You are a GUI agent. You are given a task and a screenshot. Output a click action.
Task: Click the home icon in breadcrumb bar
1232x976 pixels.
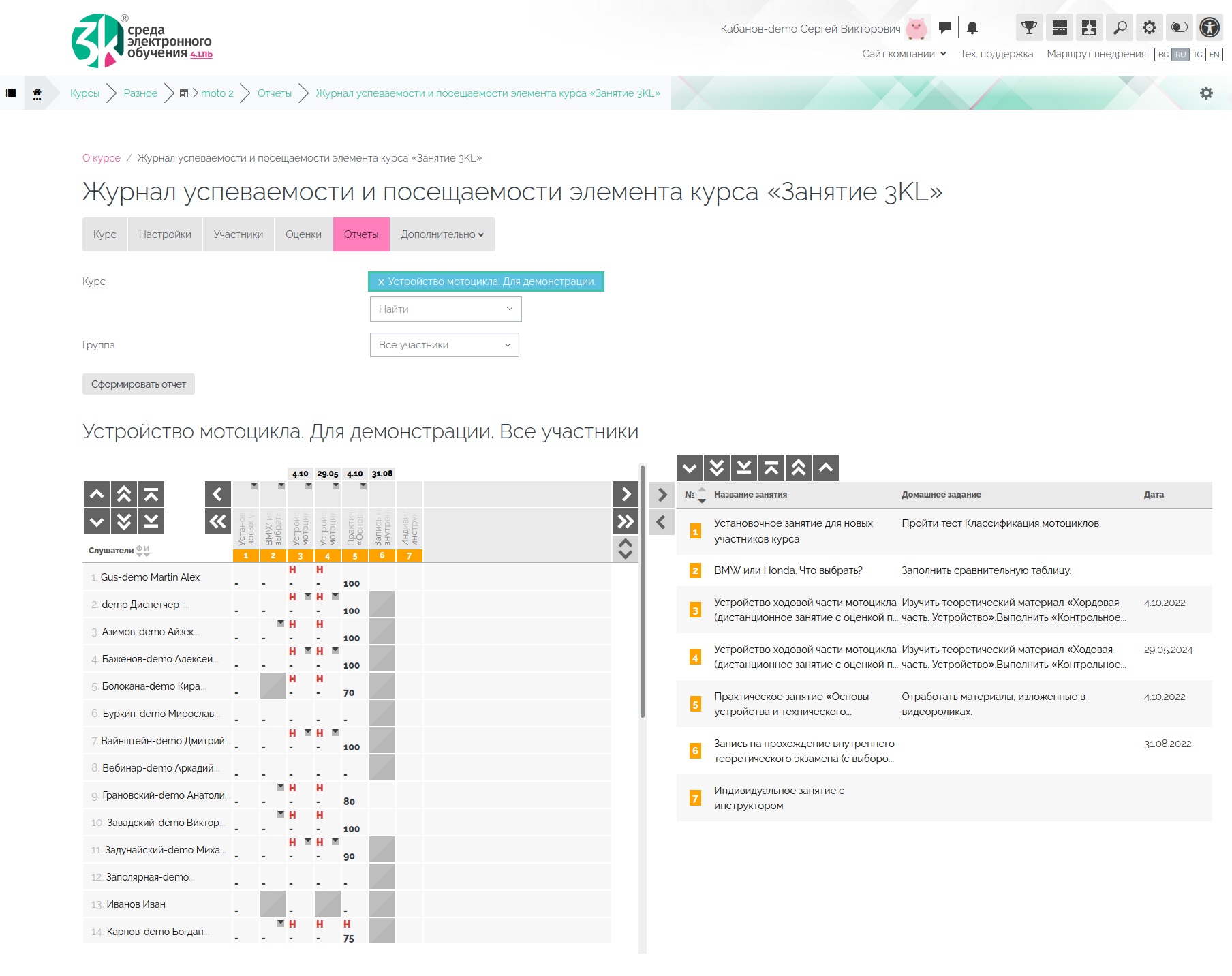37,93
